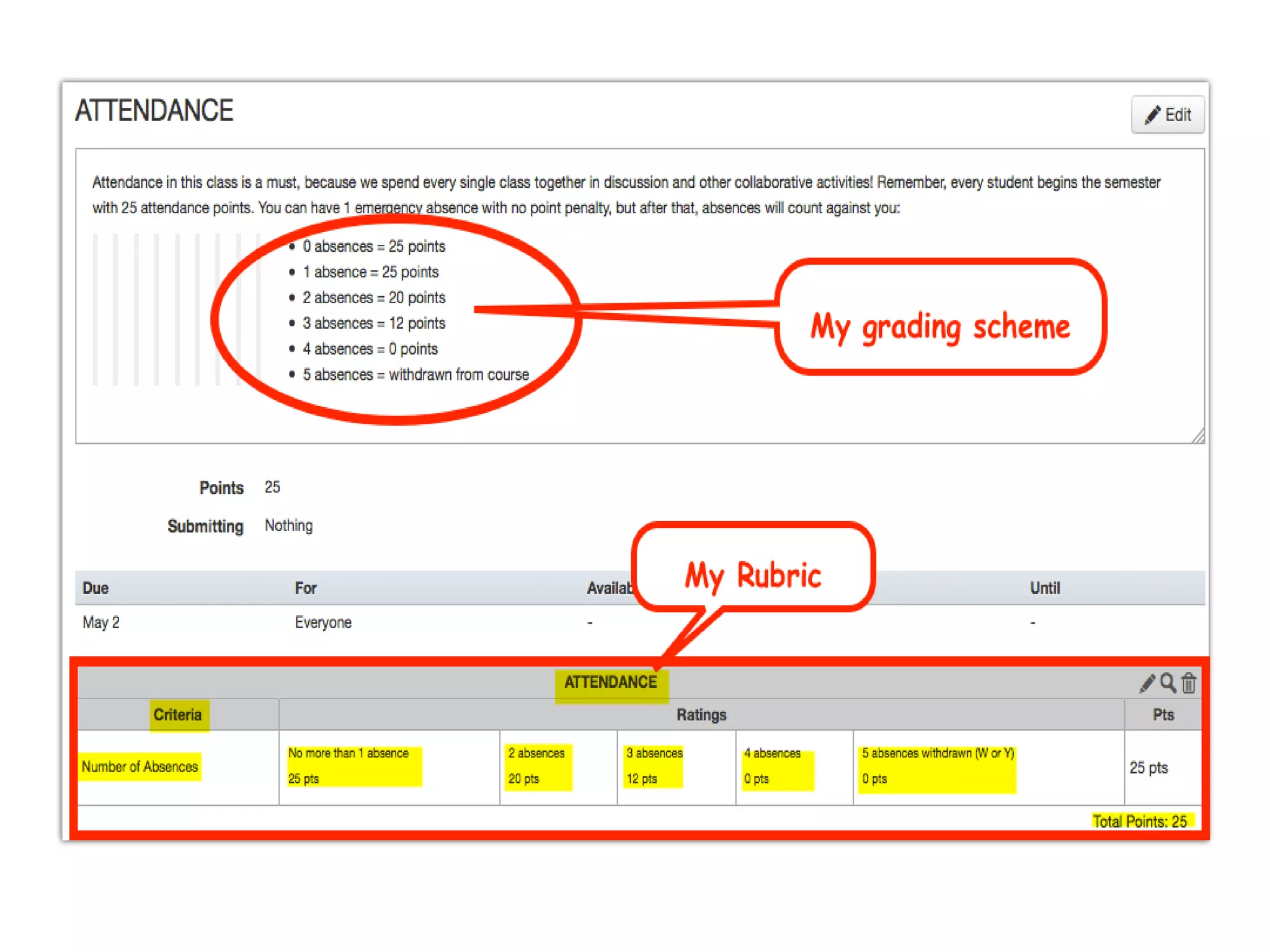Select the '5 absences withdrawn' rating cell
Image resolution: width=1270 pixels, height=952 pixels.
click(x=938, y=766)
